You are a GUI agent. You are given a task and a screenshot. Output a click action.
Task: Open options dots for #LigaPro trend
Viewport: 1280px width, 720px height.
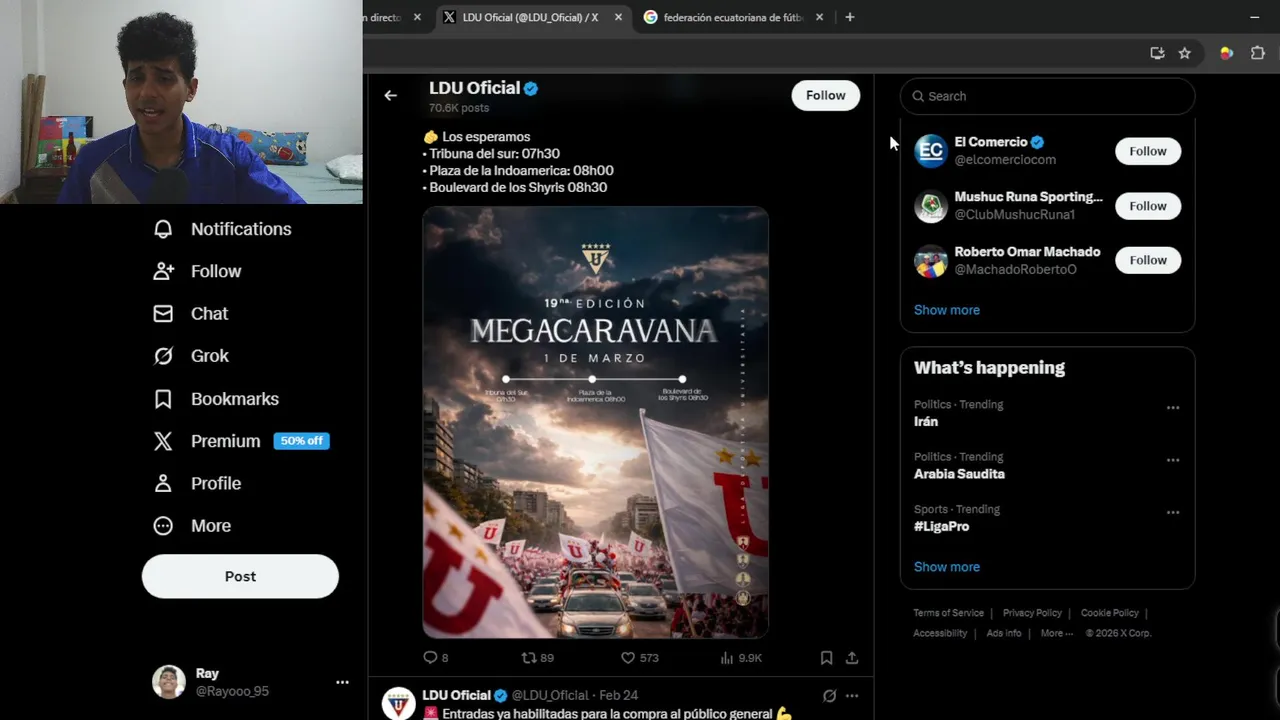click(1173, 512)
